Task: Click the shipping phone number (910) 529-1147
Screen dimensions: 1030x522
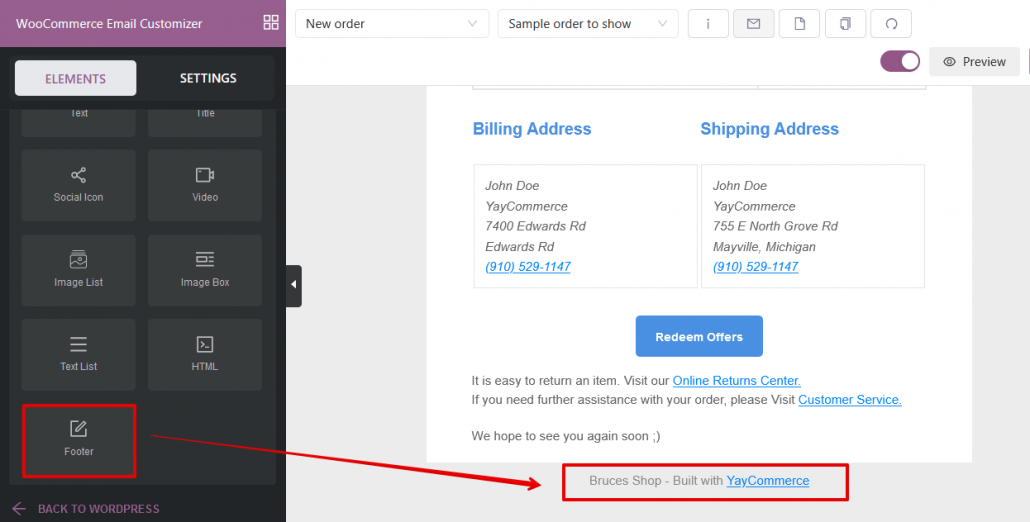Action: (x=755, y=267)
